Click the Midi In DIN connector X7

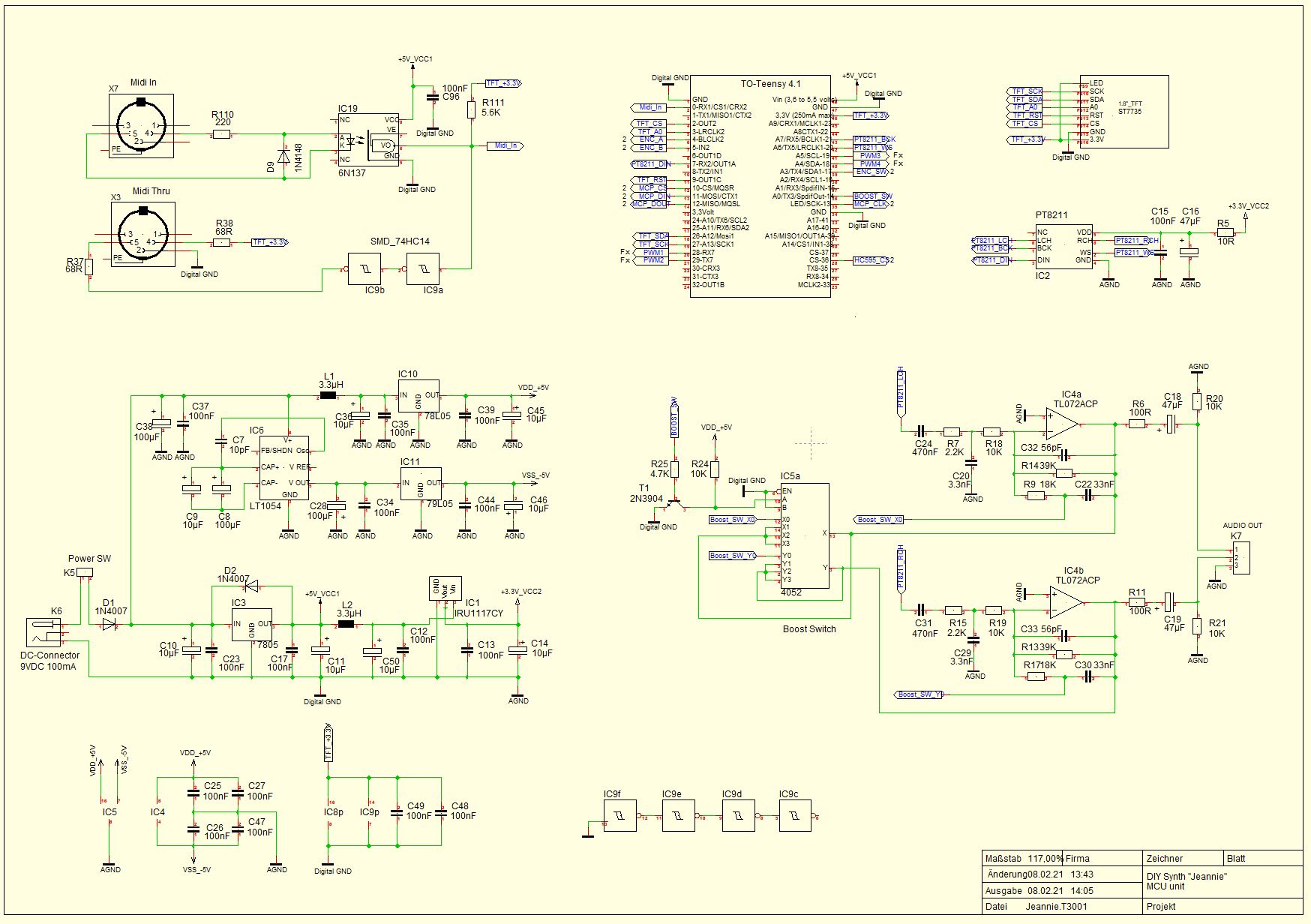(141, 126)
